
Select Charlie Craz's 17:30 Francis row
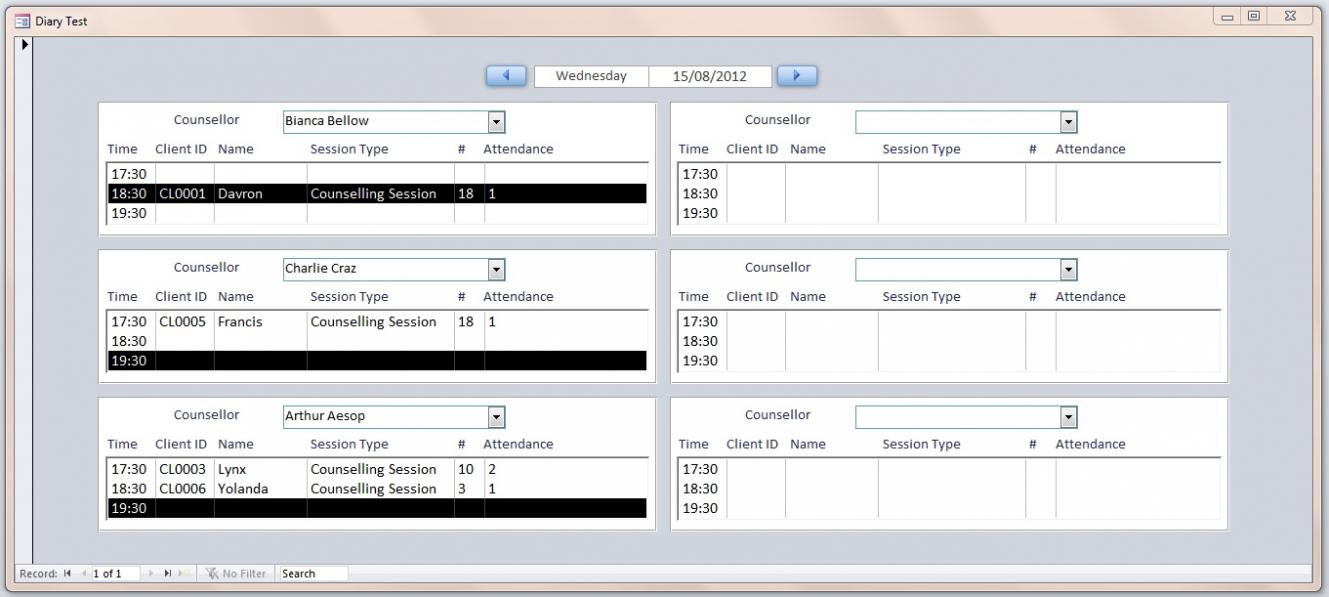(377, 322)
